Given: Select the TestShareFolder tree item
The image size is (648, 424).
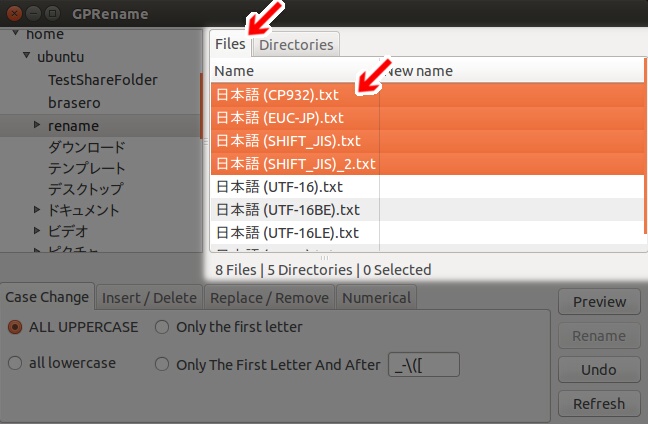Looking at the screenshot, I should click(x=102, y=80).
